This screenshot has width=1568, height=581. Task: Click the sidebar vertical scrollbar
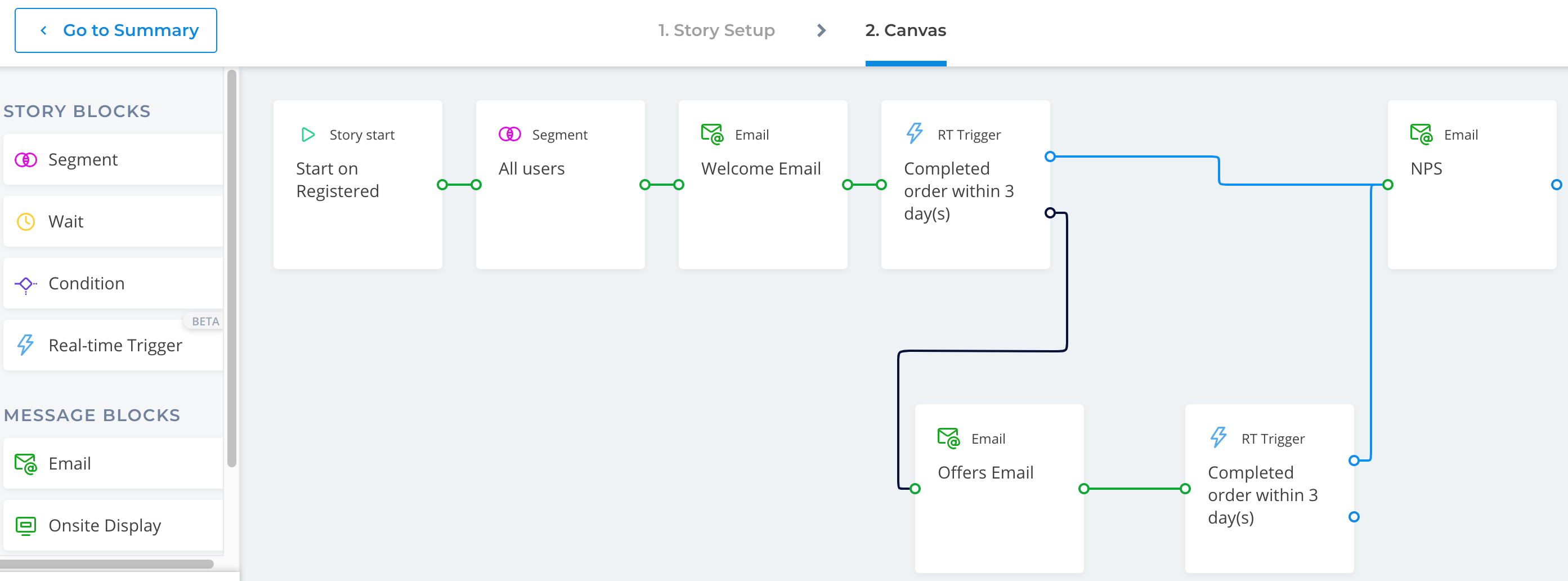click(x=231, y=268)
